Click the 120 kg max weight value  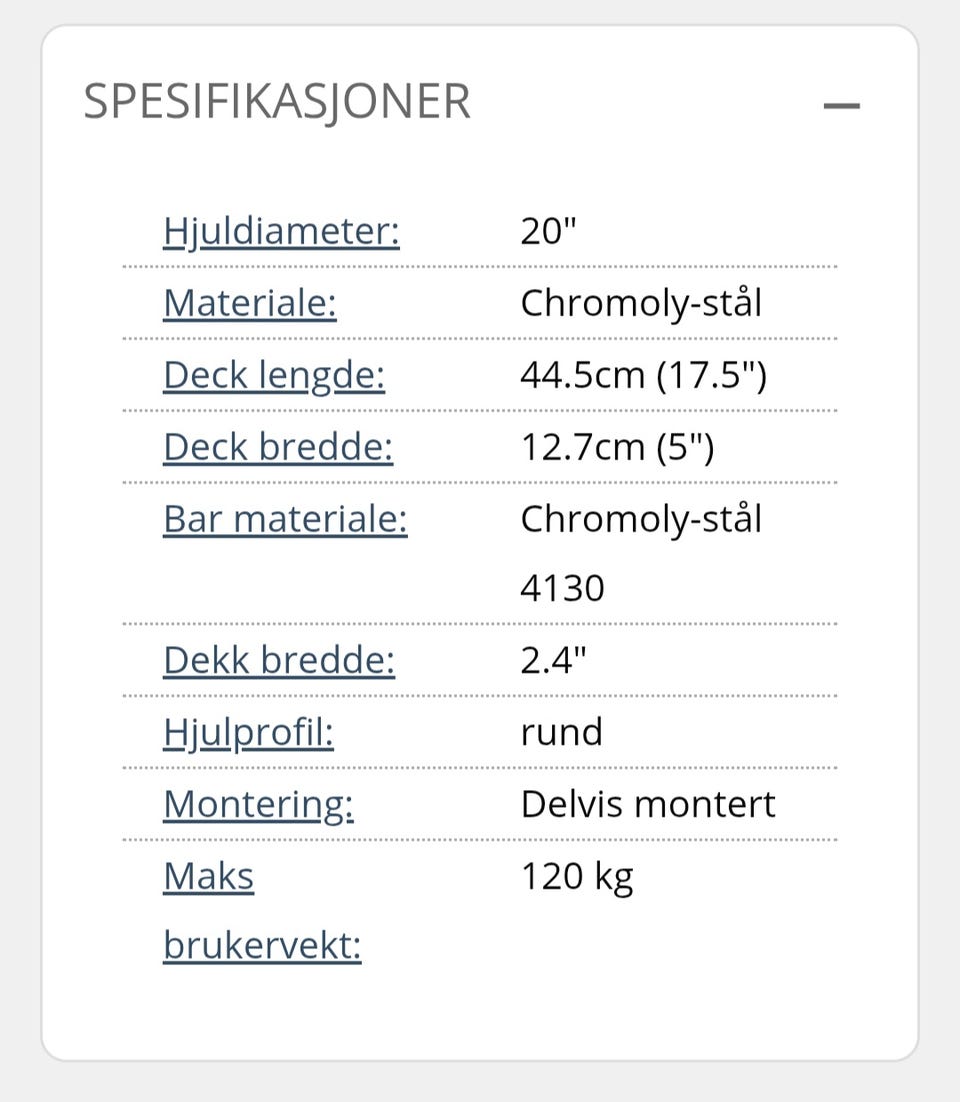click(x=577, y=878)
